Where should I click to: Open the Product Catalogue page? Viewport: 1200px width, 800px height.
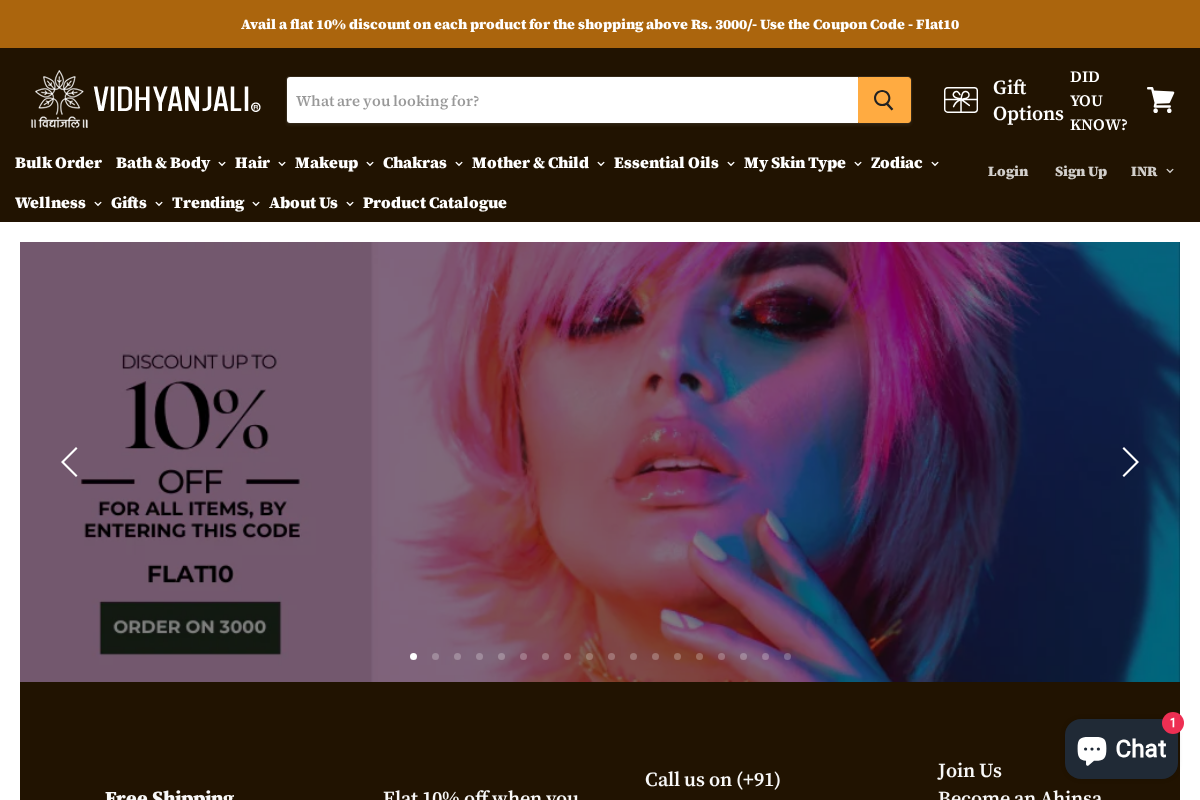click(435, 203)
